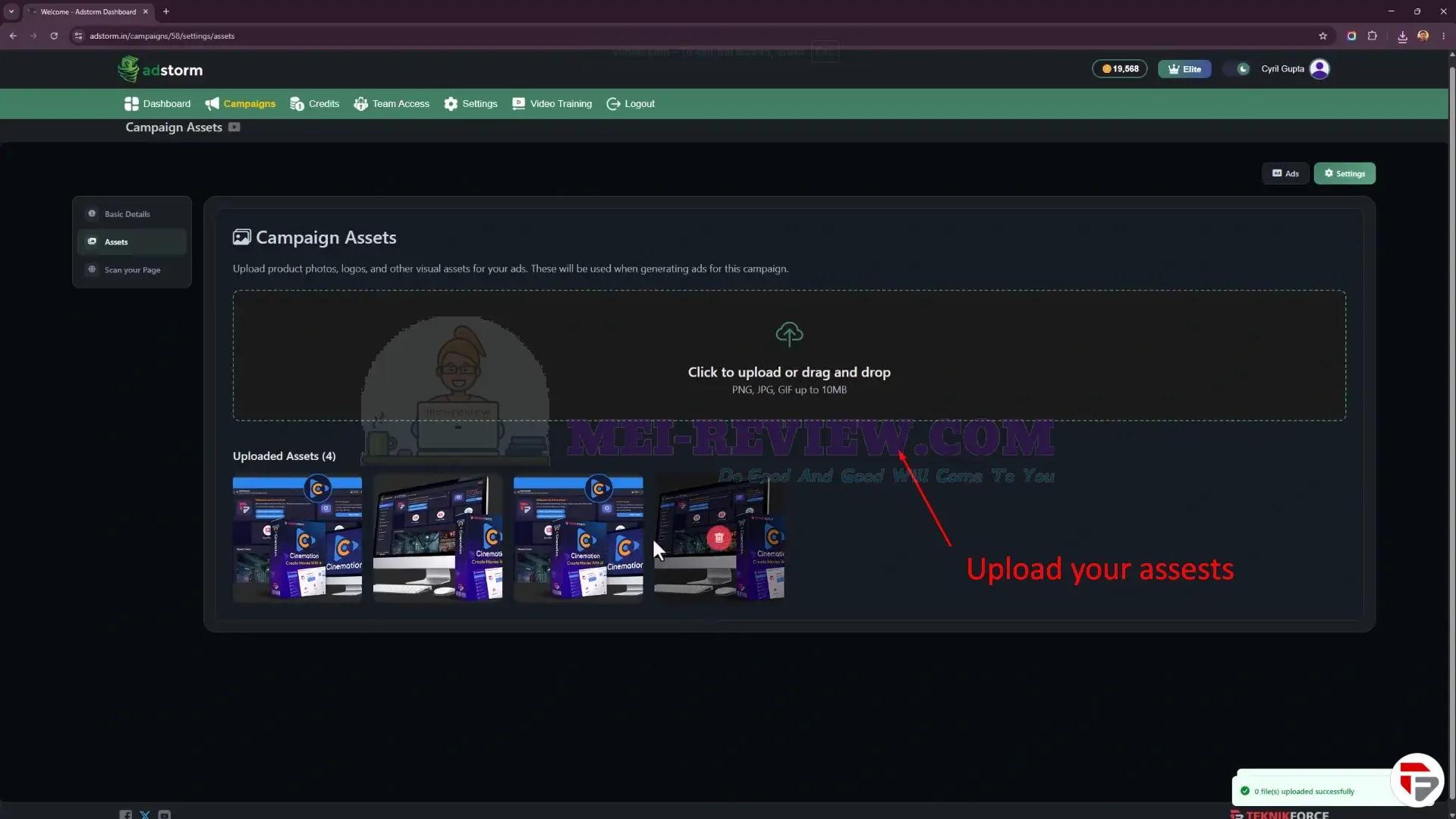Click the Logout link

point(631,104)
